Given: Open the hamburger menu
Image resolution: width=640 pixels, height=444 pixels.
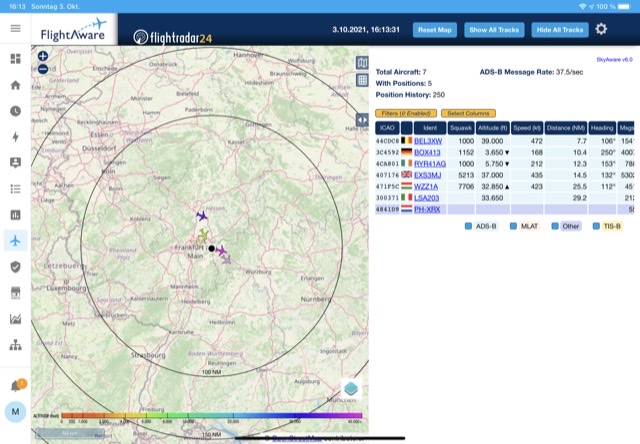Looking at the screenshot, I should 16,28.
